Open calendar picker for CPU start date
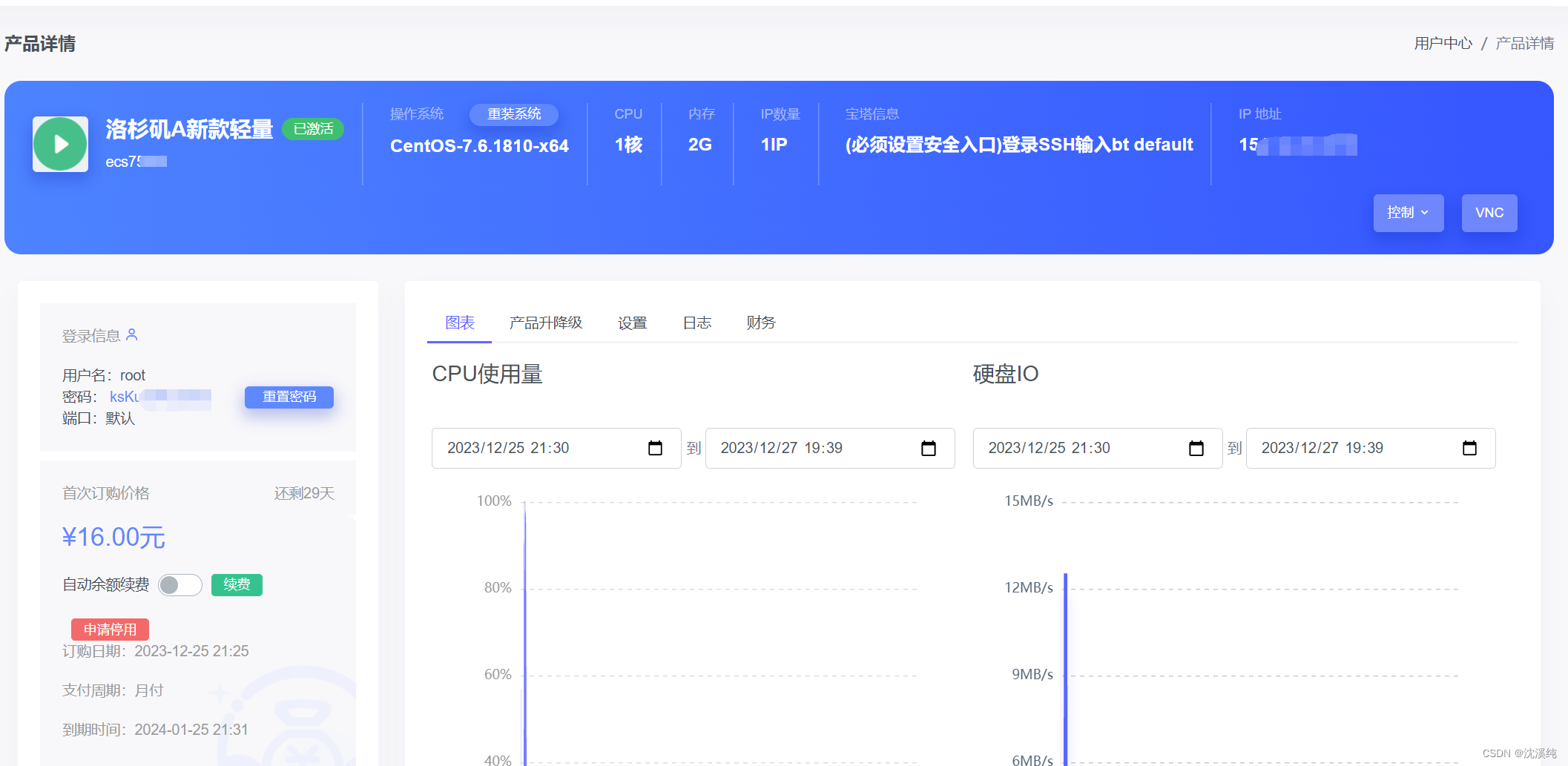Screen dimensions: 1568x766 [x=655, y=448]
